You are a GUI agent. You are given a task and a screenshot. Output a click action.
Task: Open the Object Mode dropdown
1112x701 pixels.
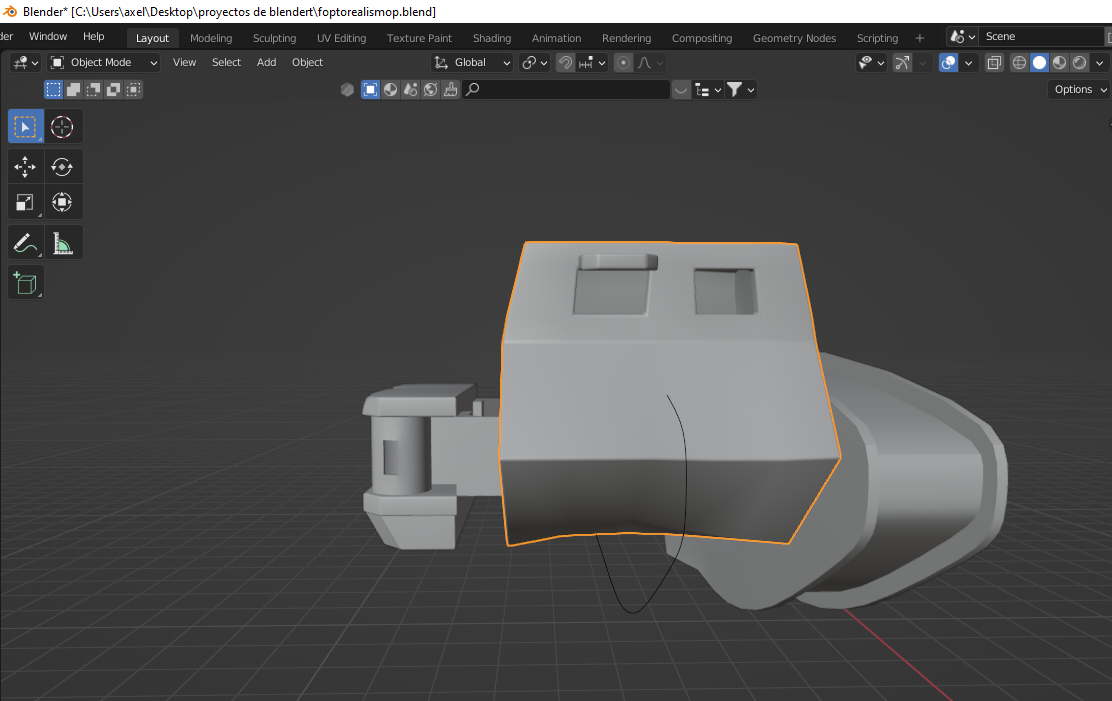(x=104, y=62)
